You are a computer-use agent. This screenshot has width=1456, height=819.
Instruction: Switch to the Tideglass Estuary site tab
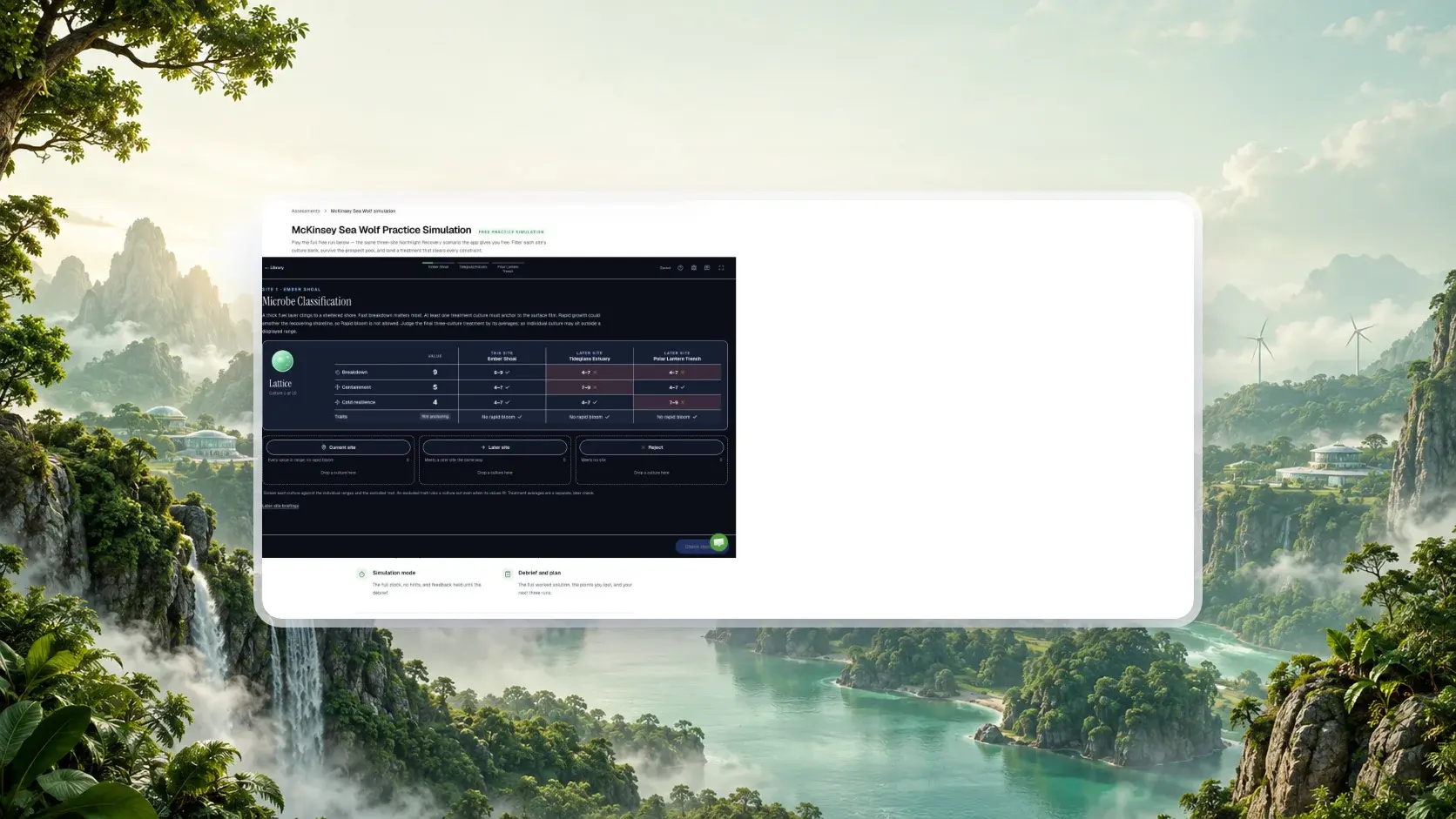pyautogui.click(x=473, y=267)
